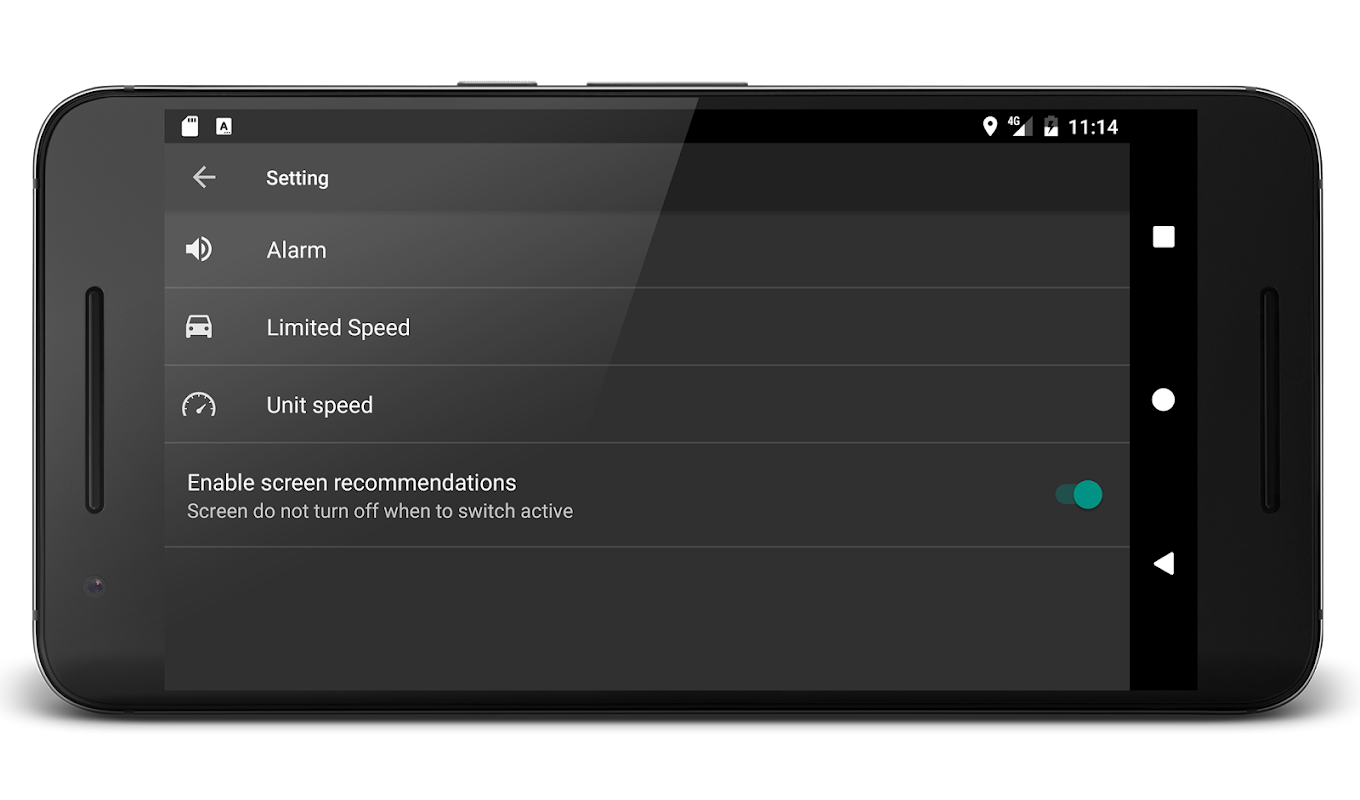
Task: Tap the back arrow beside Setting
Action: [204, 178]
